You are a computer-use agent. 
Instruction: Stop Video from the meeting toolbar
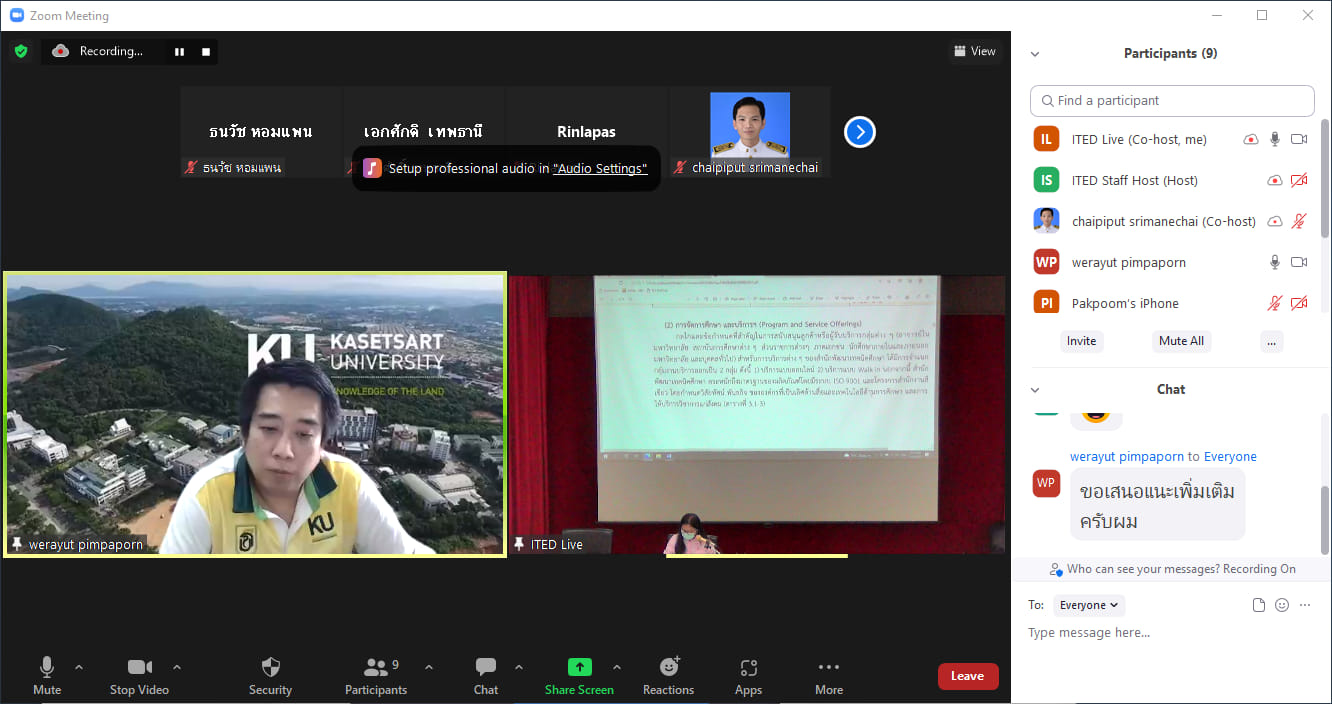[x=139, y=676]
